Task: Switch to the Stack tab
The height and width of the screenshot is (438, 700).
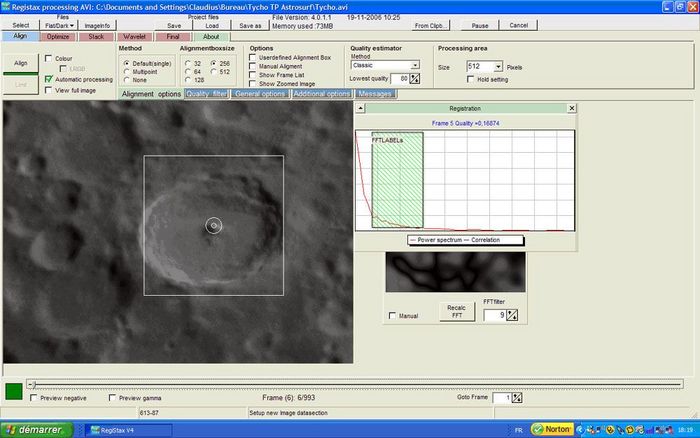Action: [x=96, y=37]
